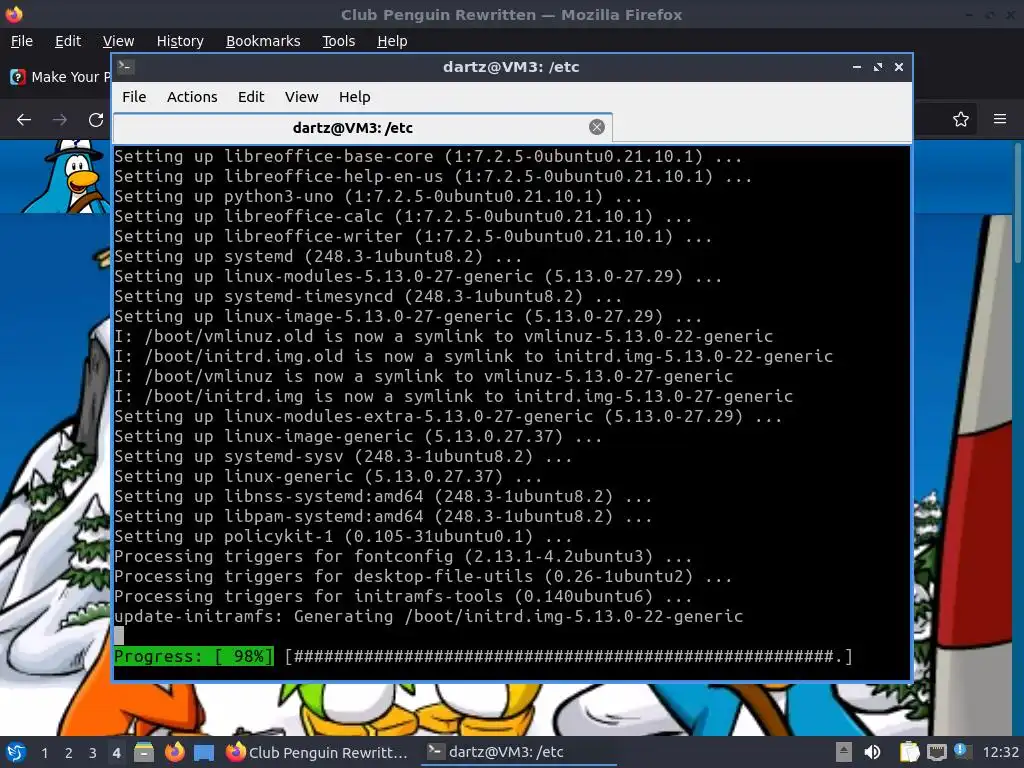Viewport: 1024px width, 768px height.
Task: Click the '/boot/vmlinuz.old is now a symlink' line
Action: [444, 336]
